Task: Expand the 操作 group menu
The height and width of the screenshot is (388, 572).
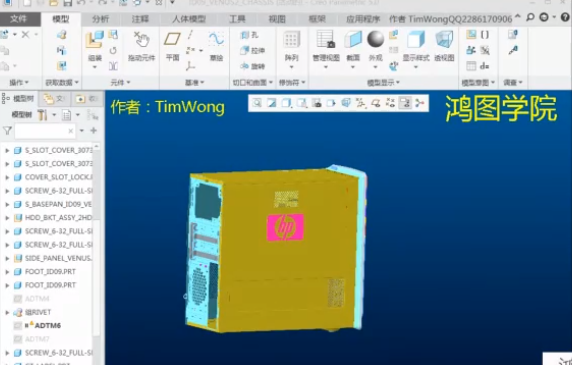Action: tap(19, 83)
